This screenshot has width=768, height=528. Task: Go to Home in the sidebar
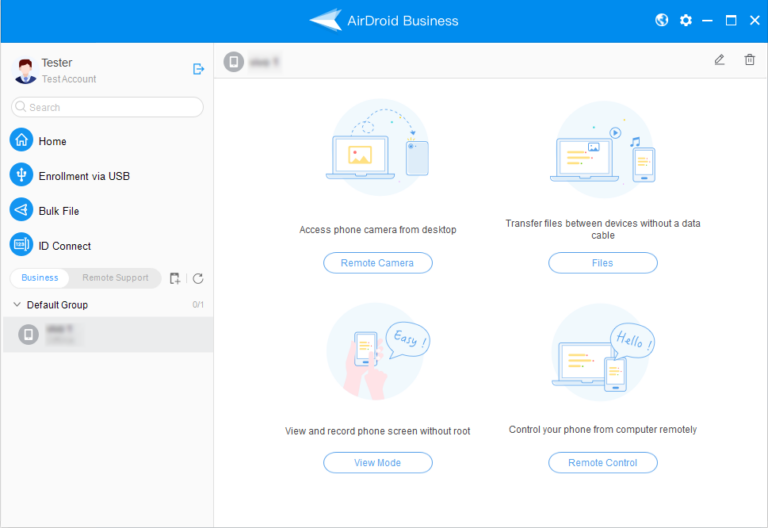tap(52, 141)
